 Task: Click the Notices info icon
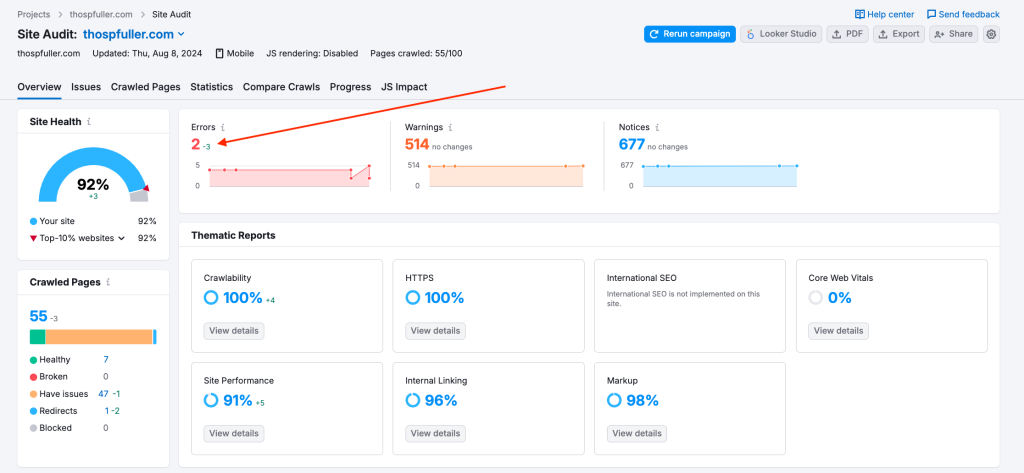click(x=658, y=127)
